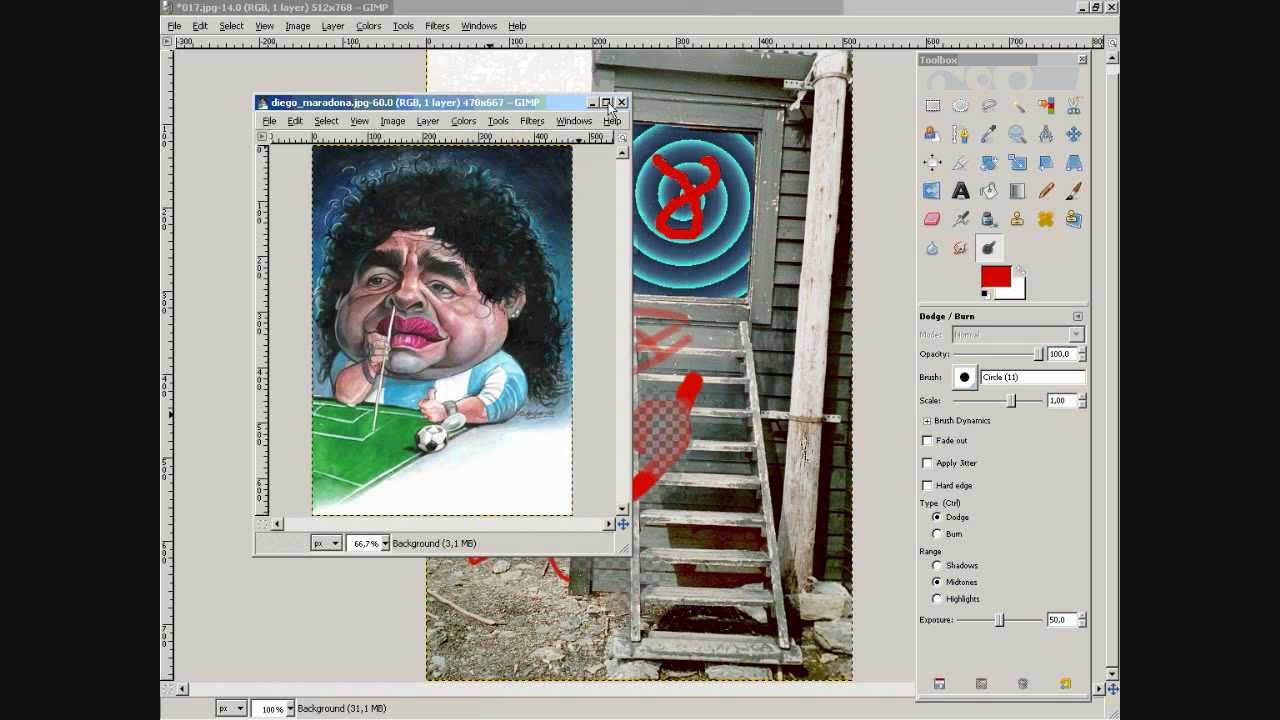Set range to Shadows
The height and width of the screenshot is (720, 1280).
pyautogui.click(x=937, y=566)
